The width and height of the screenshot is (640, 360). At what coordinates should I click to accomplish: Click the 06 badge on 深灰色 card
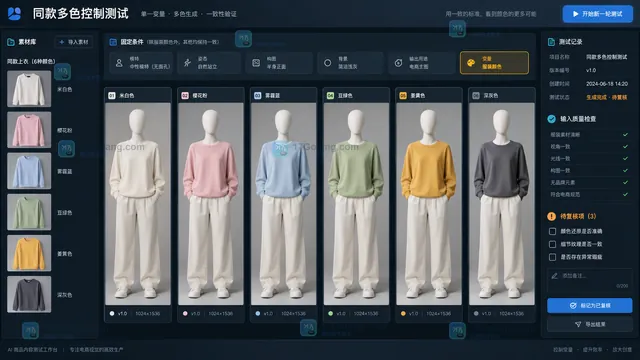click(476, 96)
